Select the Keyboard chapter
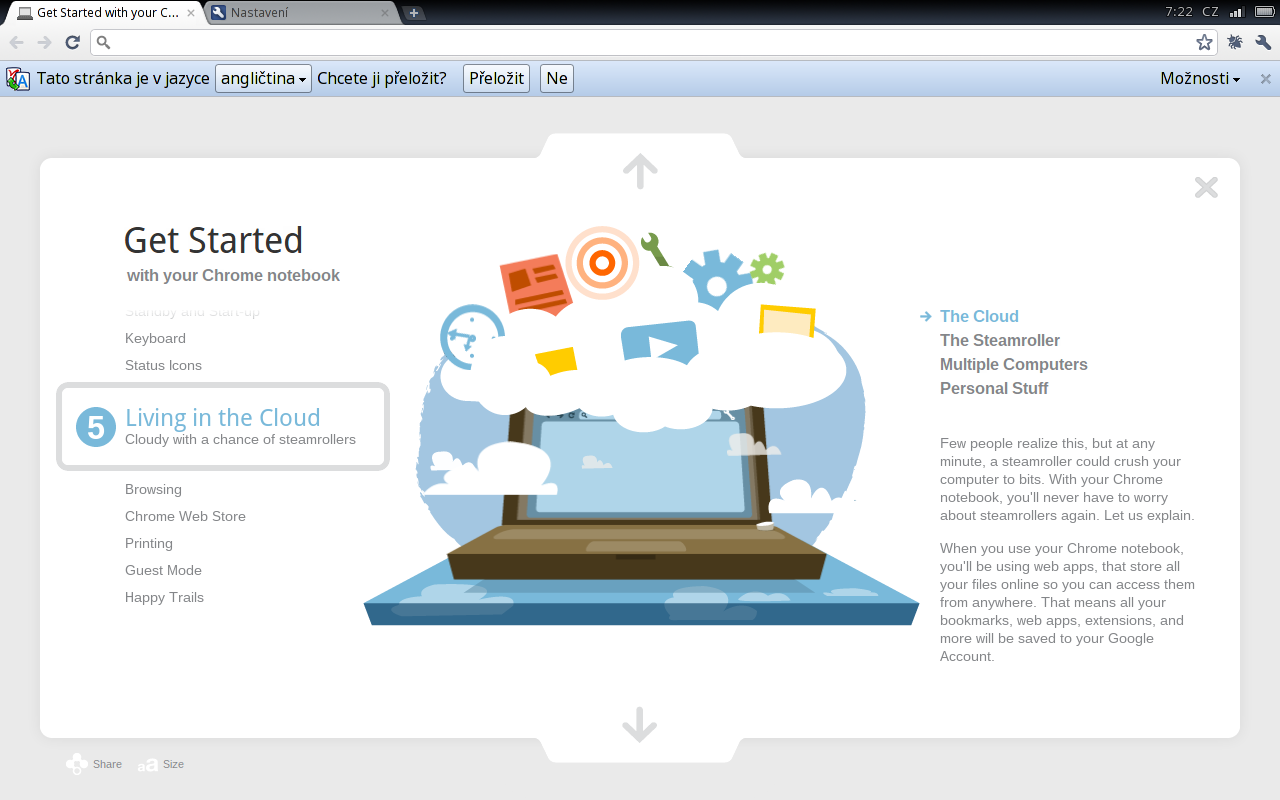This screenshot has width=1280, height=800. coord(155,338)
